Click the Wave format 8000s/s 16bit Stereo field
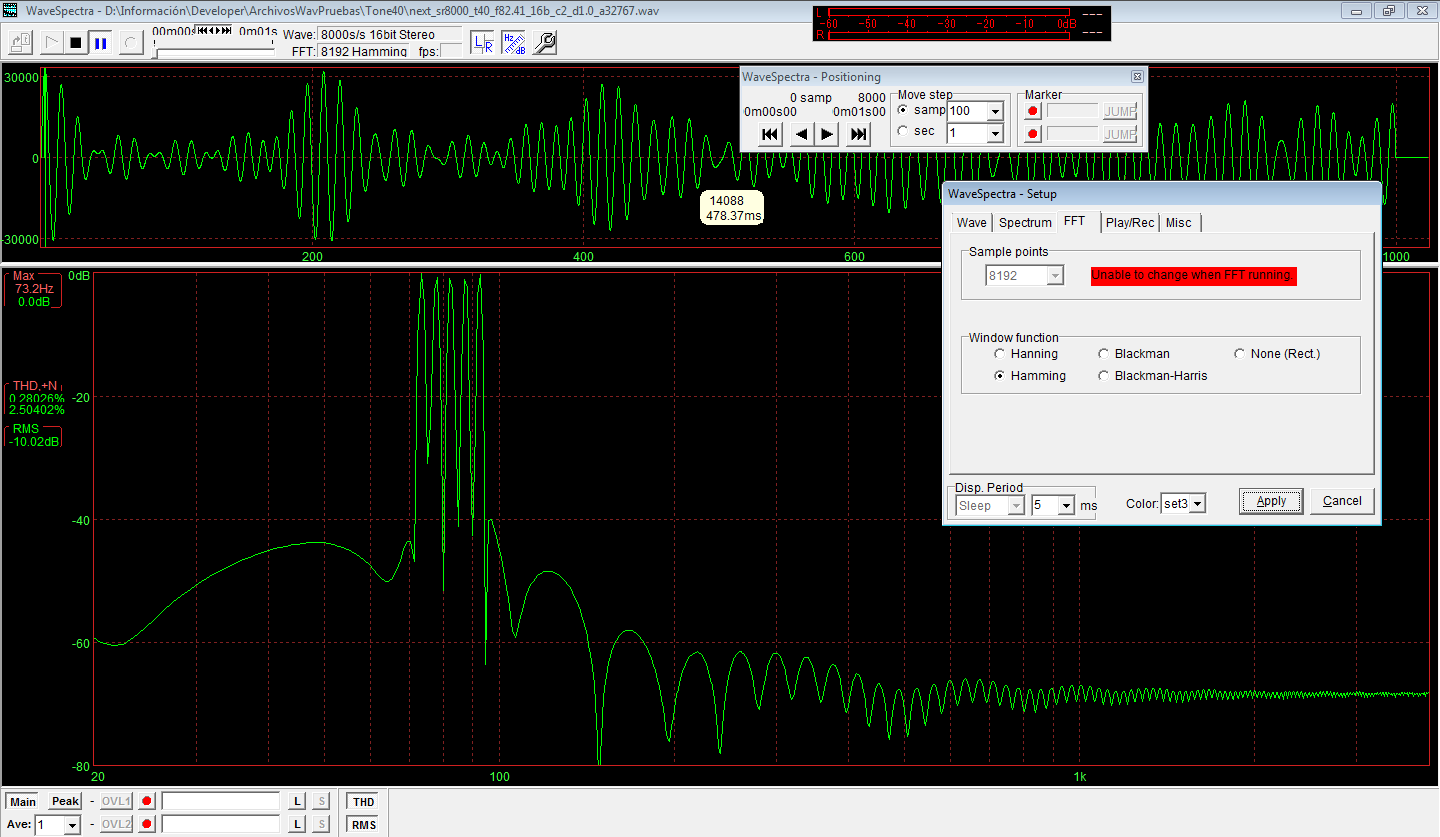 [392, 35]
